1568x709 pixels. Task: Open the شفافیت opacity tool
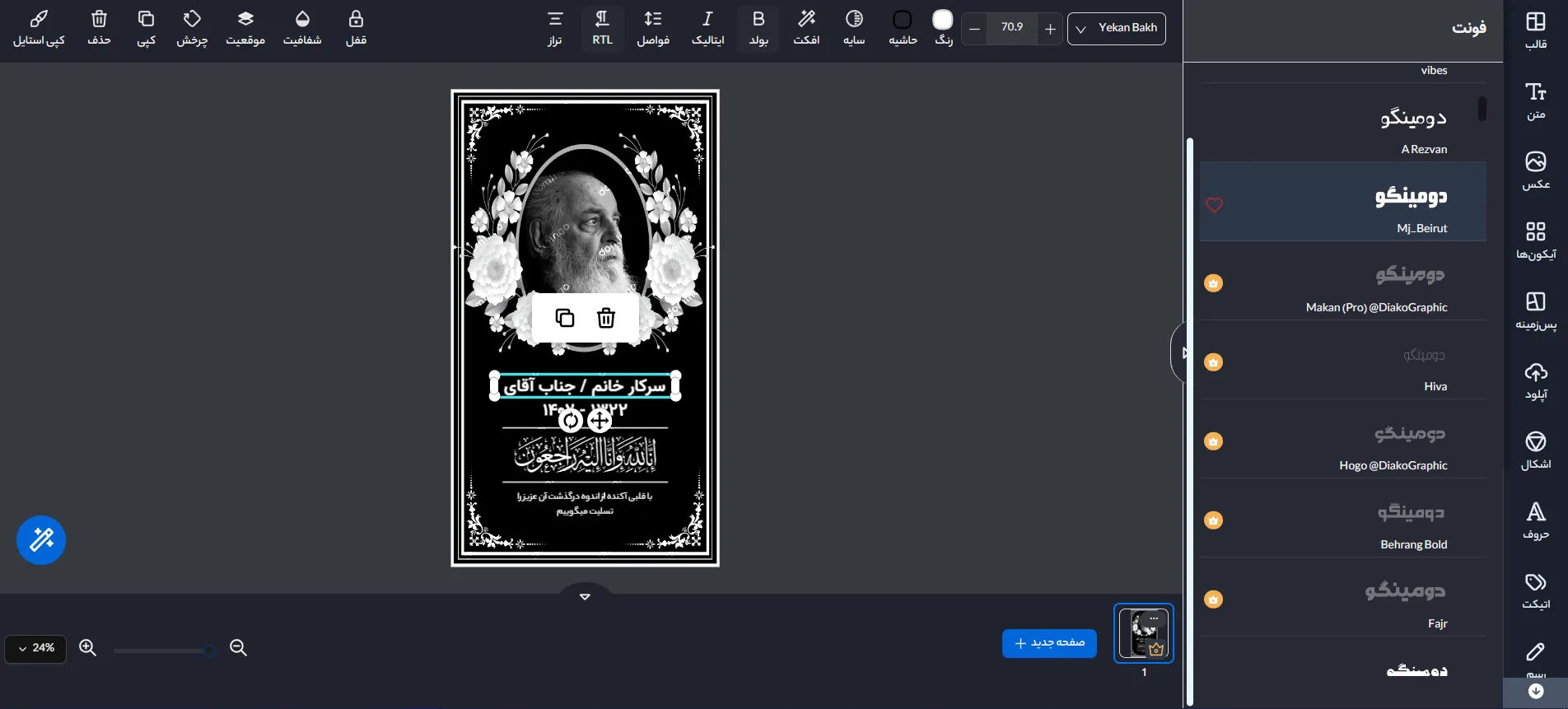(x=302, y=28)
